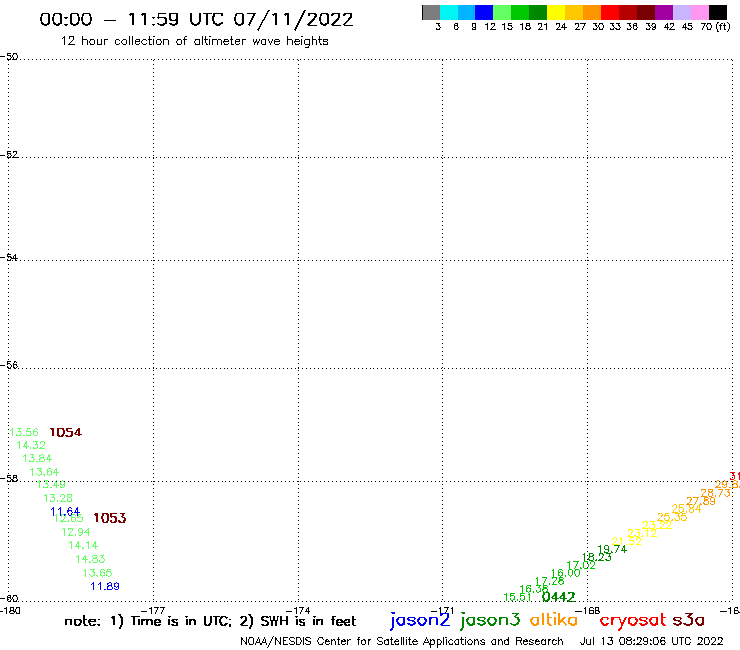Click the "cryosat" satellite legend label
The image size is (740, 650).
point(633,620)
